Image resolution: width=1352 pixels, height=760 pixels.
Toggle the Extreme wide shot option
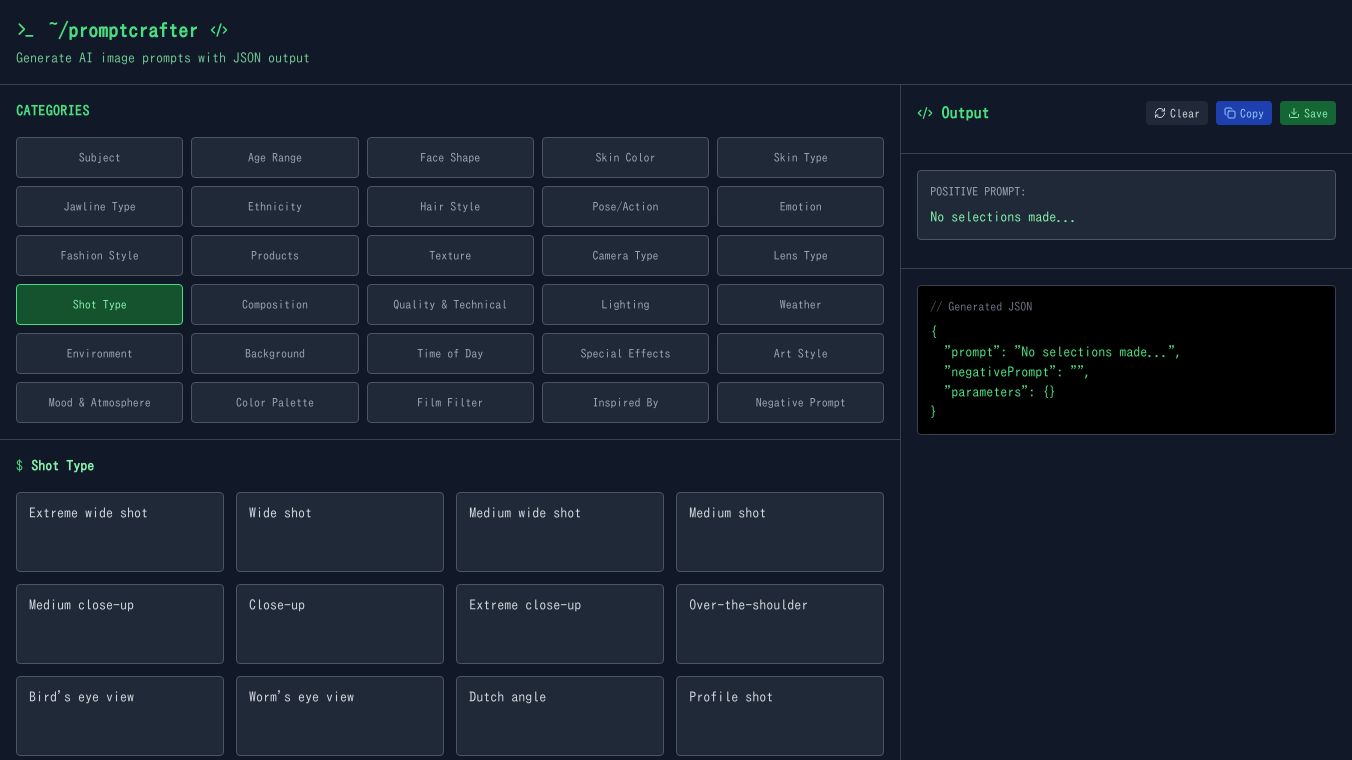pyautogui.click(x=120, y=532)
